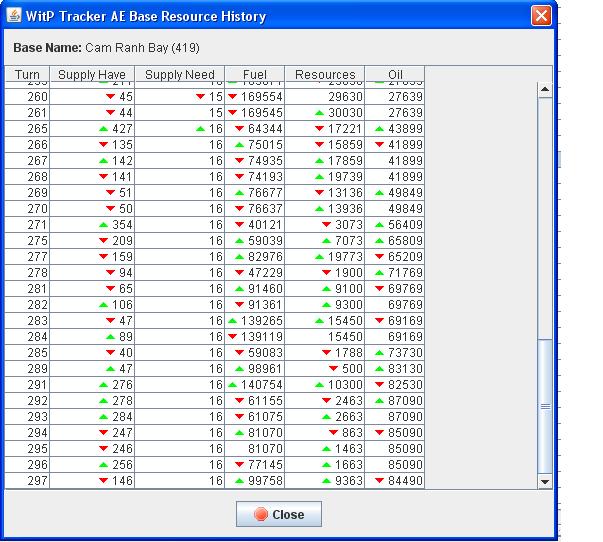Click Fuel value 139265
Image resolution: width=603 pixels, height=542 pixels.
262,320
